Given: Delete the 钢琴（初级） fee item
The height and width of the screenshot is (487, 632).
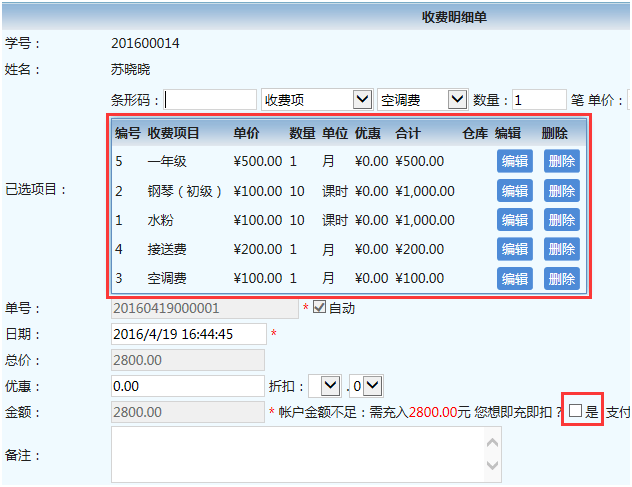Looking at the screenshot, I should [x=561, y=191].
